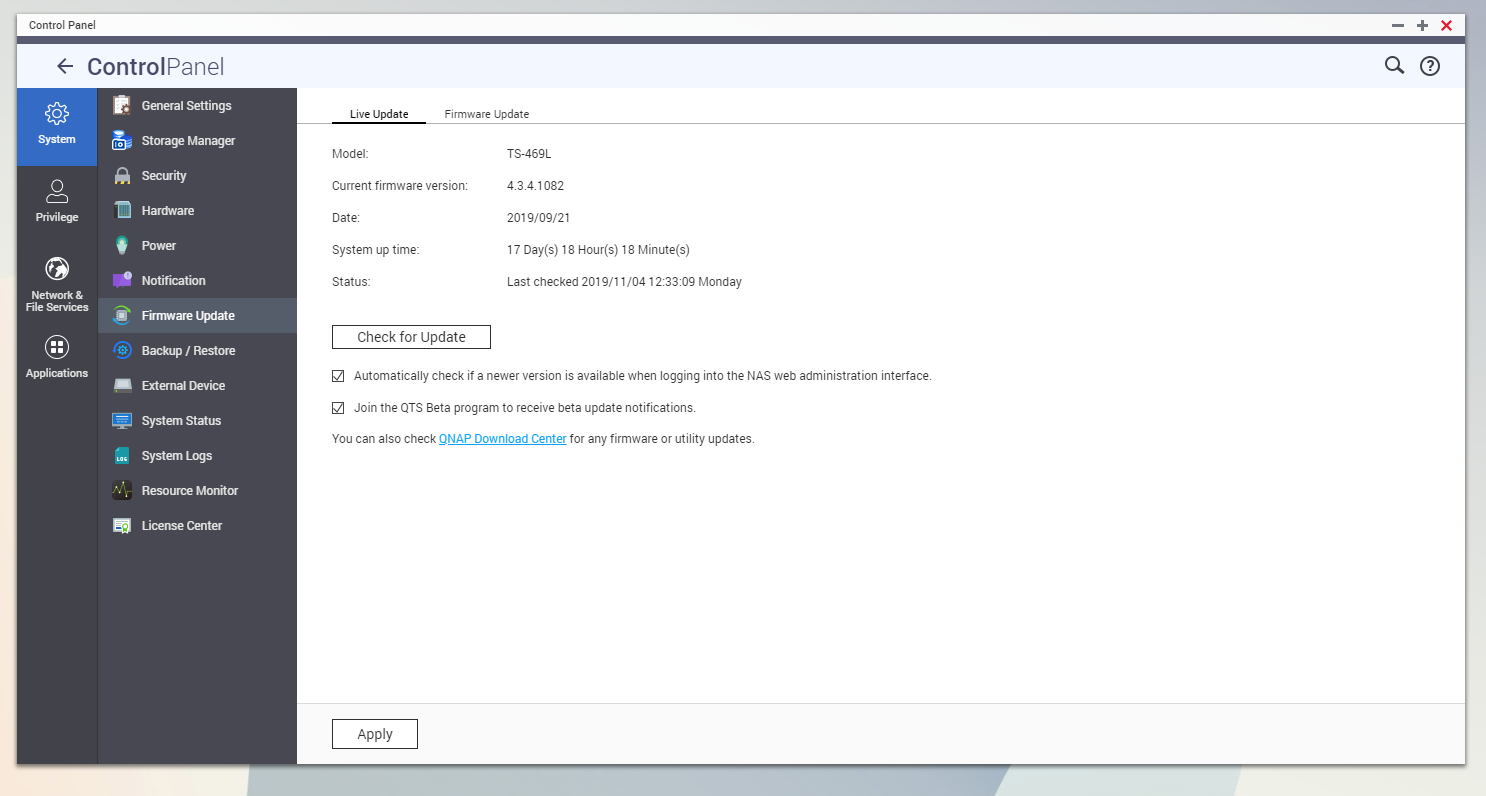Click the date value 2019/09/21
Screen dimensions: 1486x796
tap(538, 218)
